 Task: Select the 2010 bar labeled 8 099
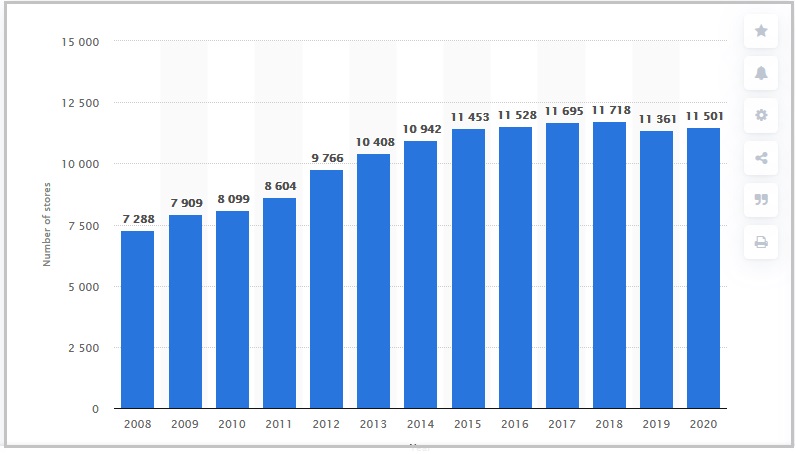click(x=232, y=310)
